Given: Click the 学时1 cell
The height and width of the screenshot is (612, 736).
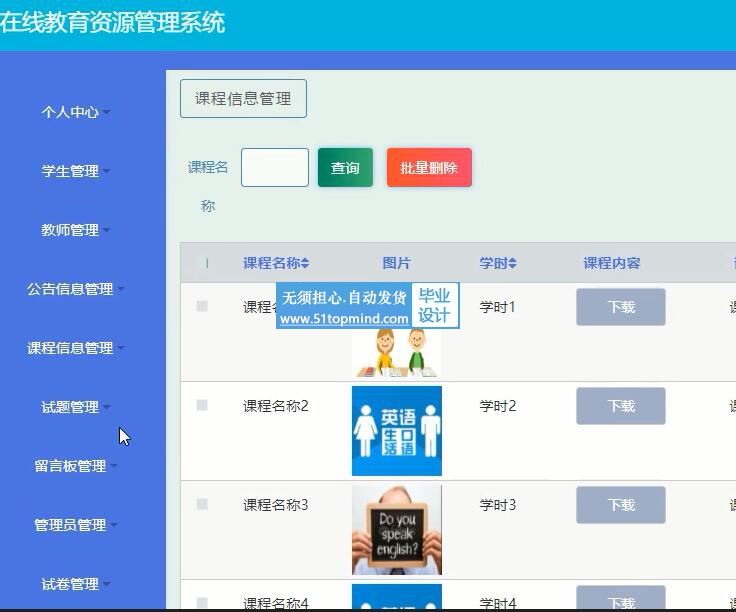Looking at the screenshot, I should (498, 307).
